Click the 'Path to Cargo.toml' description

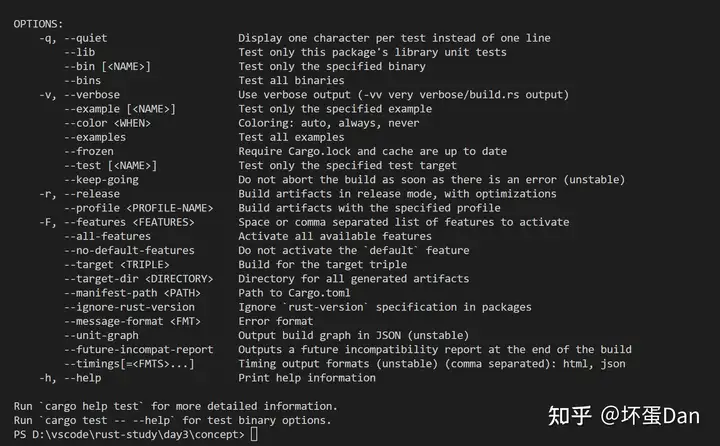[x=294, y=293]
